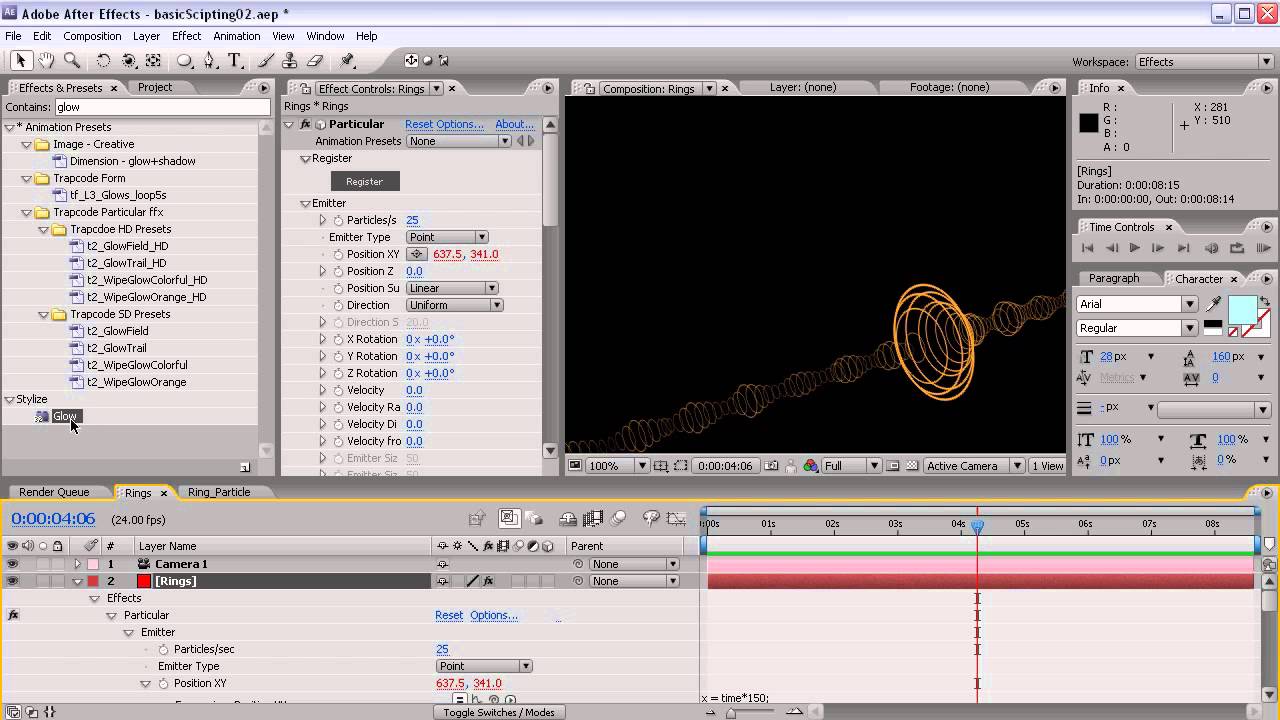Click the Take Snapshot camera icon
The image size is (1280, 720).
(x=771, y=466)
